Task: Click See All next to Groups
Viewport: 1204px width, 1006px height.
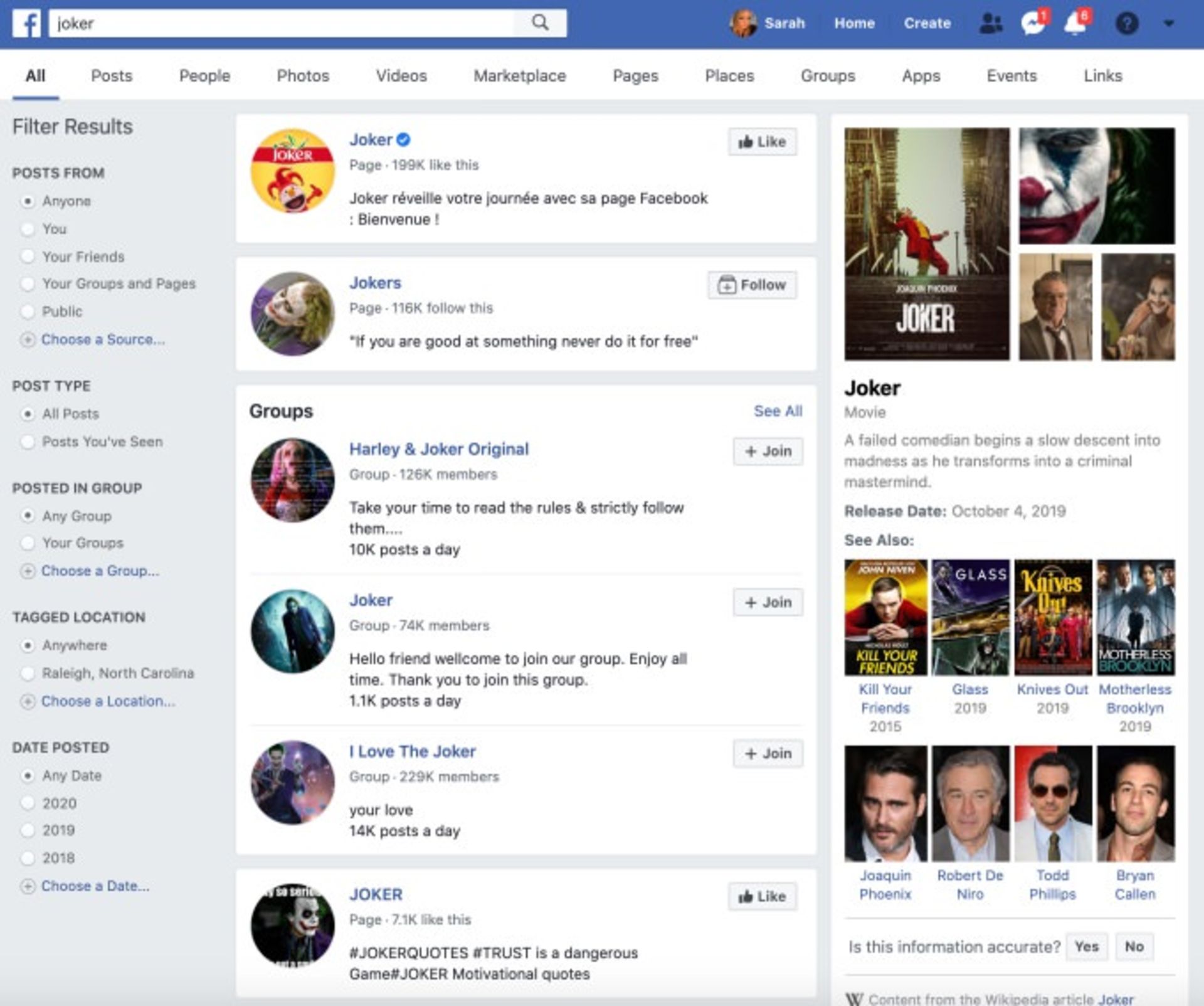Action: pyautogui.click(x=778, y=411)
